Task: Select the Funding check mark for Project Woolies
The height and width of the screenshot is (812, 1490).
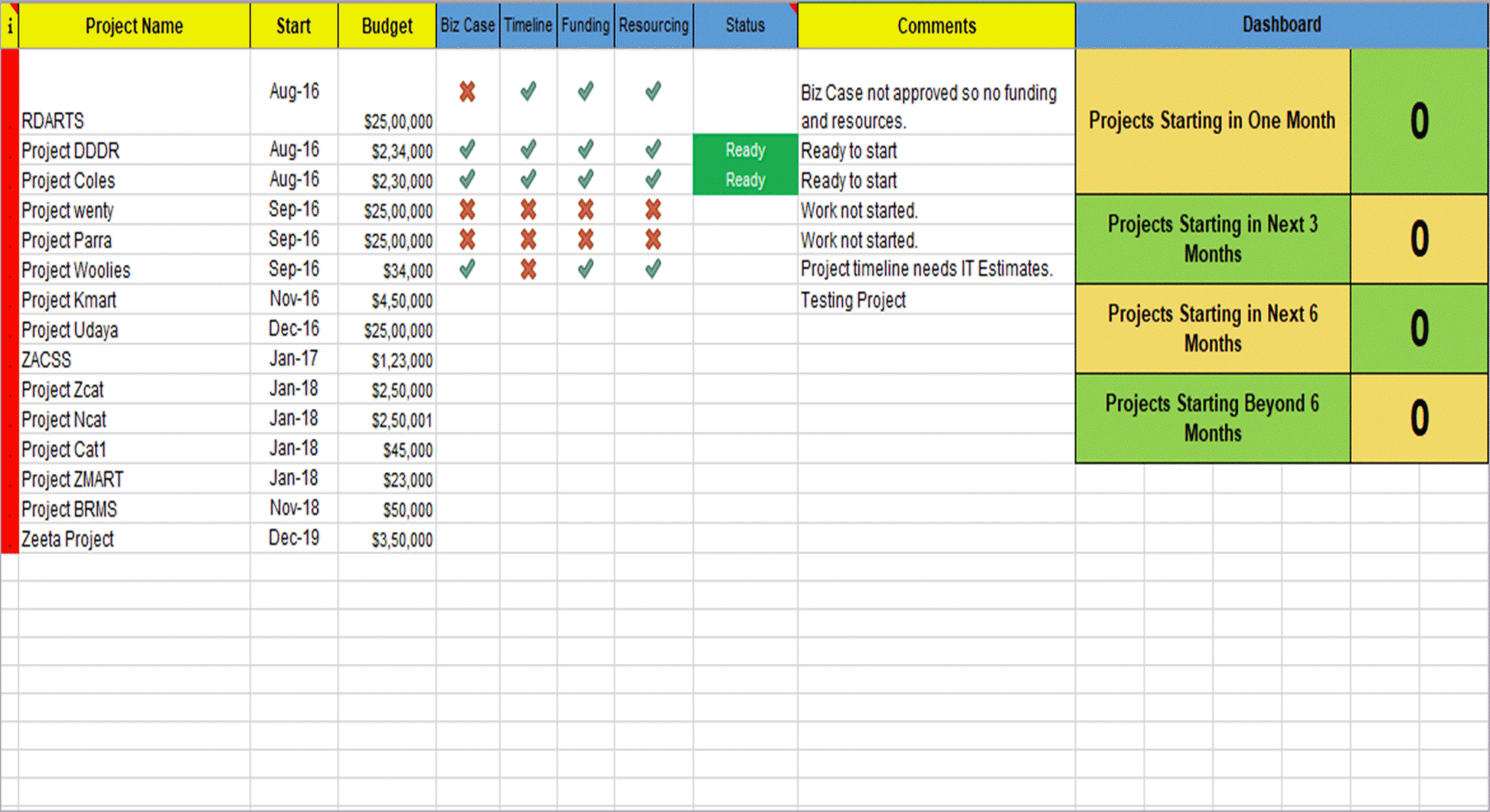Action: (585, 269)
